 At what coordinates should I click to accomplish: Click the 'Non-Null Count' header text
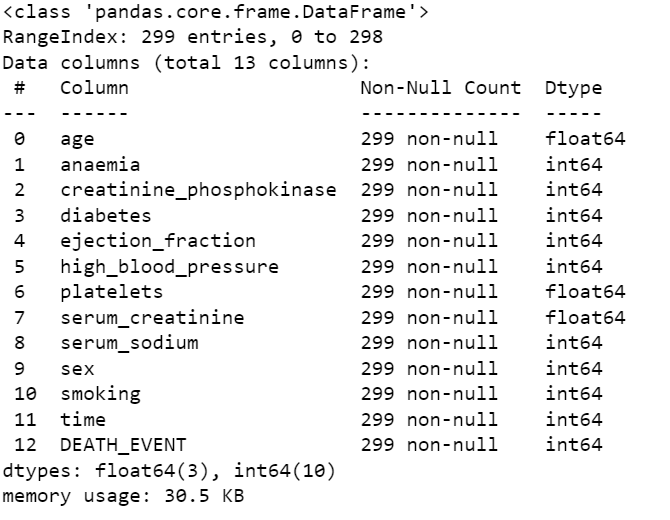[x=440, y=88]
